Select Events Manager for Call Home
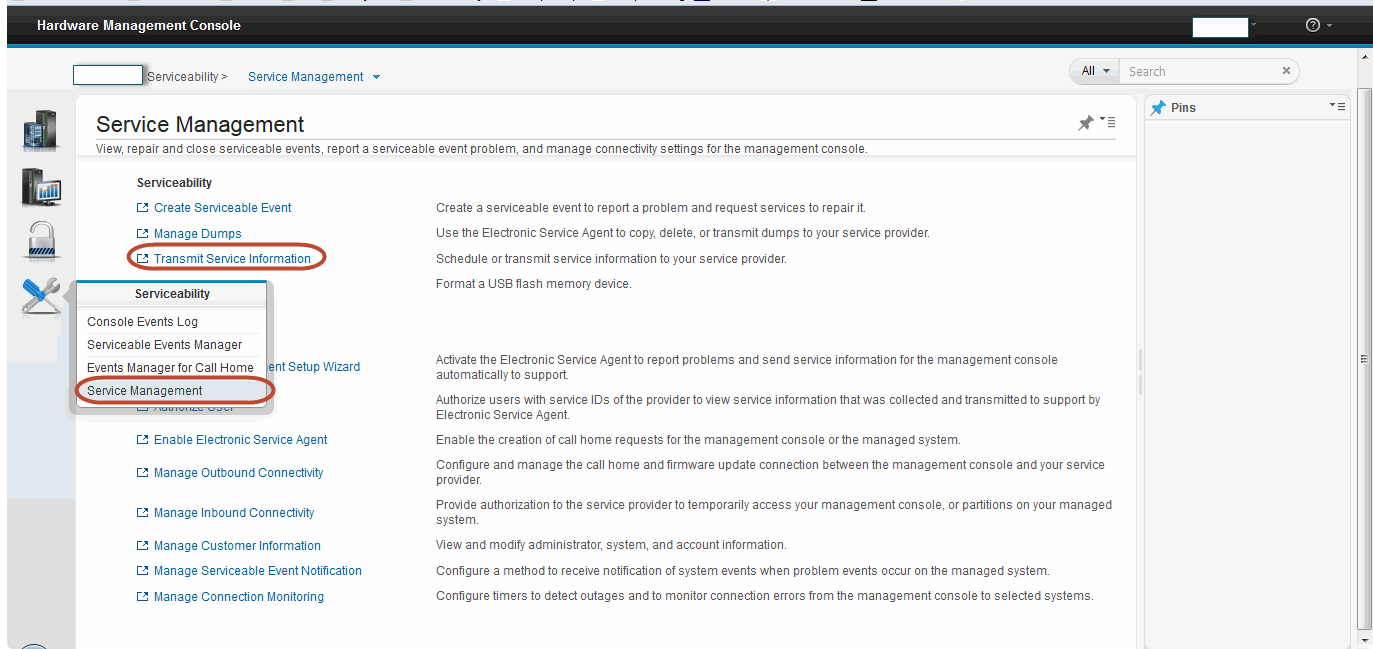 pos(170,368)
